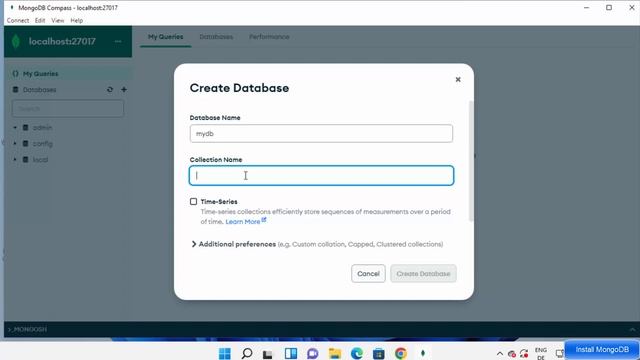Click the Databases stack icon in sidebar
640x360 pixels.
[16, 90]
